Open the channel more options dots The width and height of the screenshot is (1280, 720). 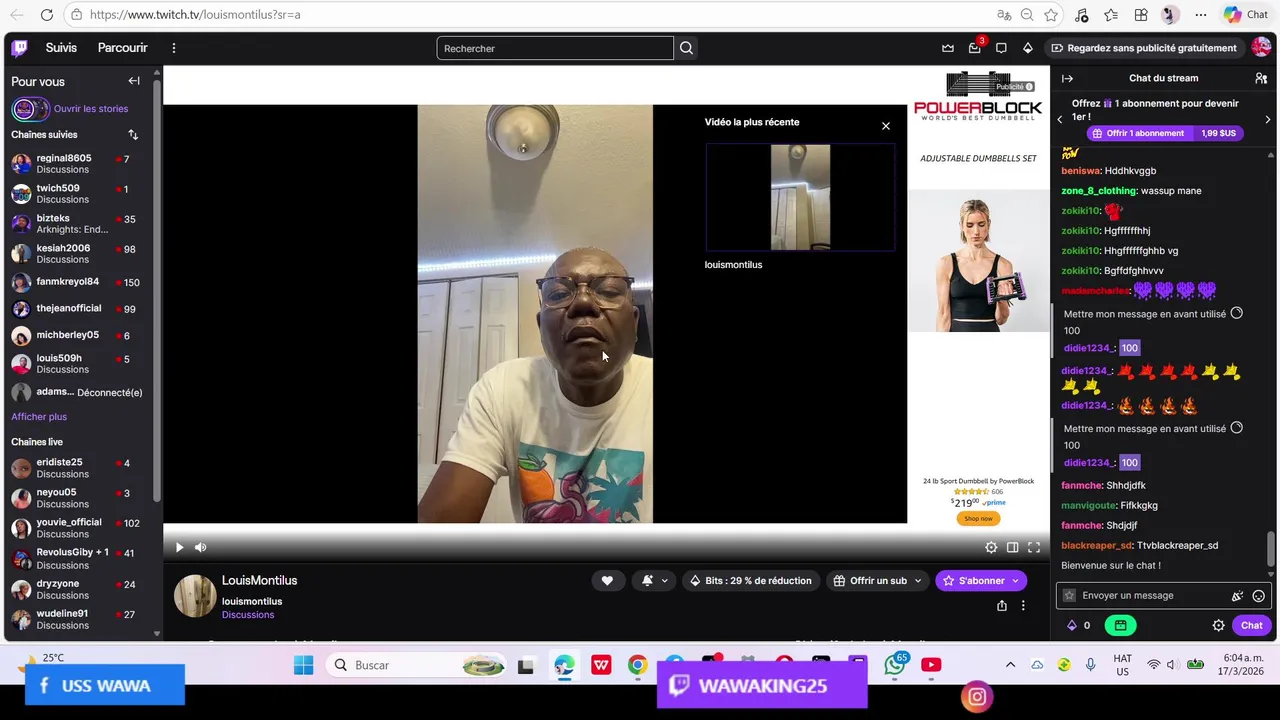pos(1023,606)
